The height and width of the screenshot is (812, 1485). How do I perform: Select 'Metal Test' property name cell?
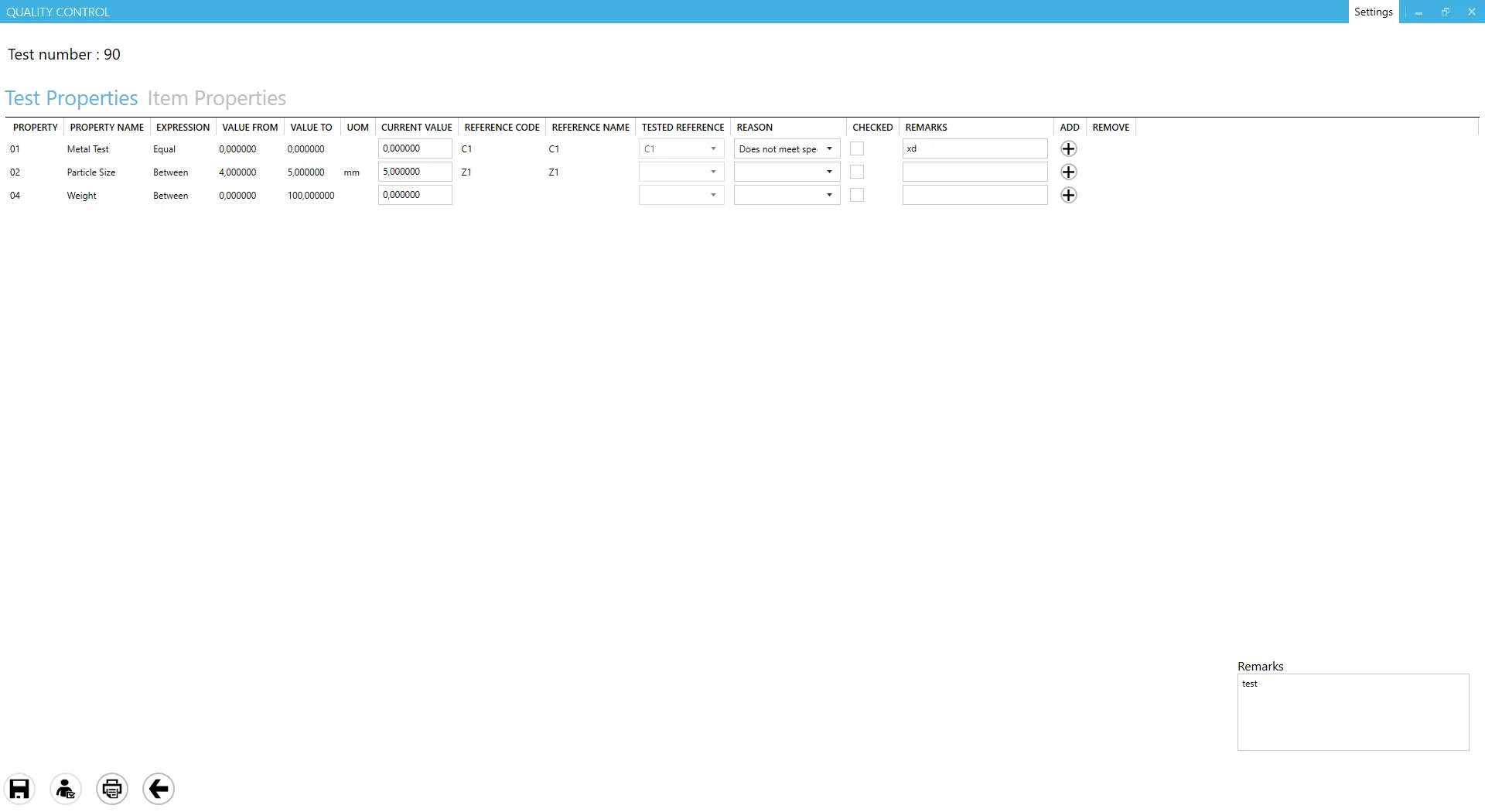pos(87,149)
